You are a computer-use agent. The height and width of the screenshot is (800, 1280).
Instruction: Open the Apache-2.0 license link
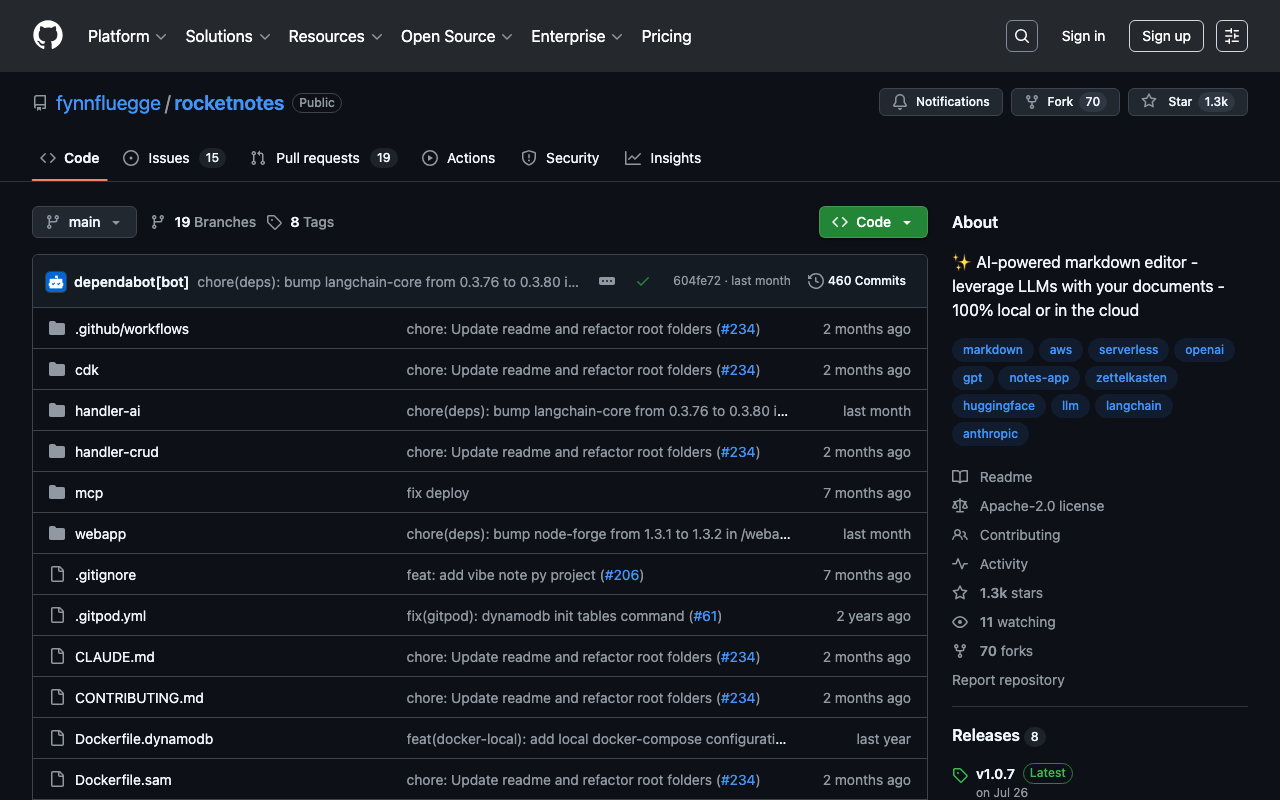point(1041,506)
